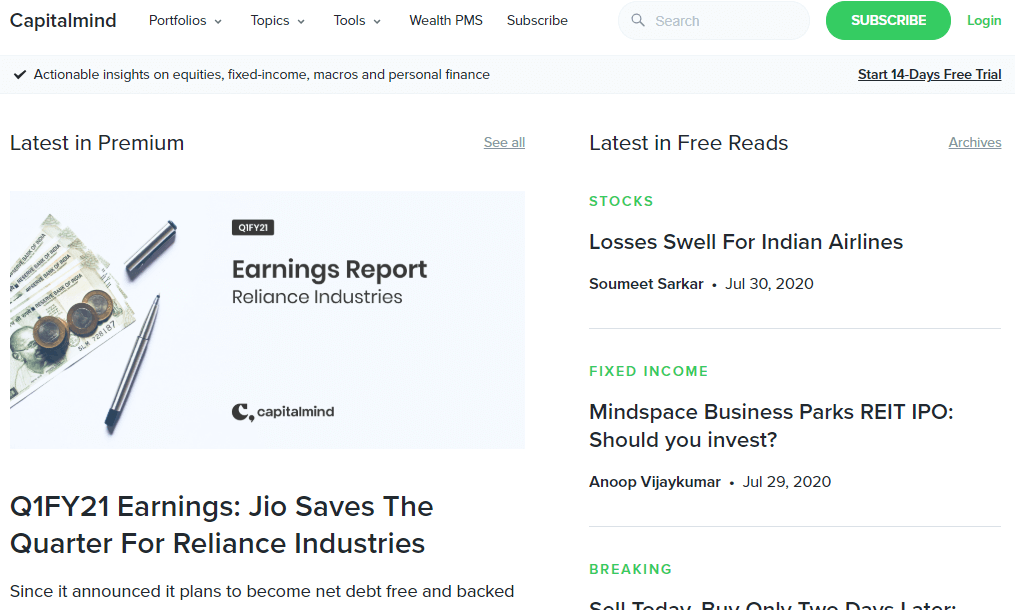The width and height of the screenshot is (1015, 610).
Task: Click the 'Latest in Premium' section heading
Action: (x=97, y=143)
